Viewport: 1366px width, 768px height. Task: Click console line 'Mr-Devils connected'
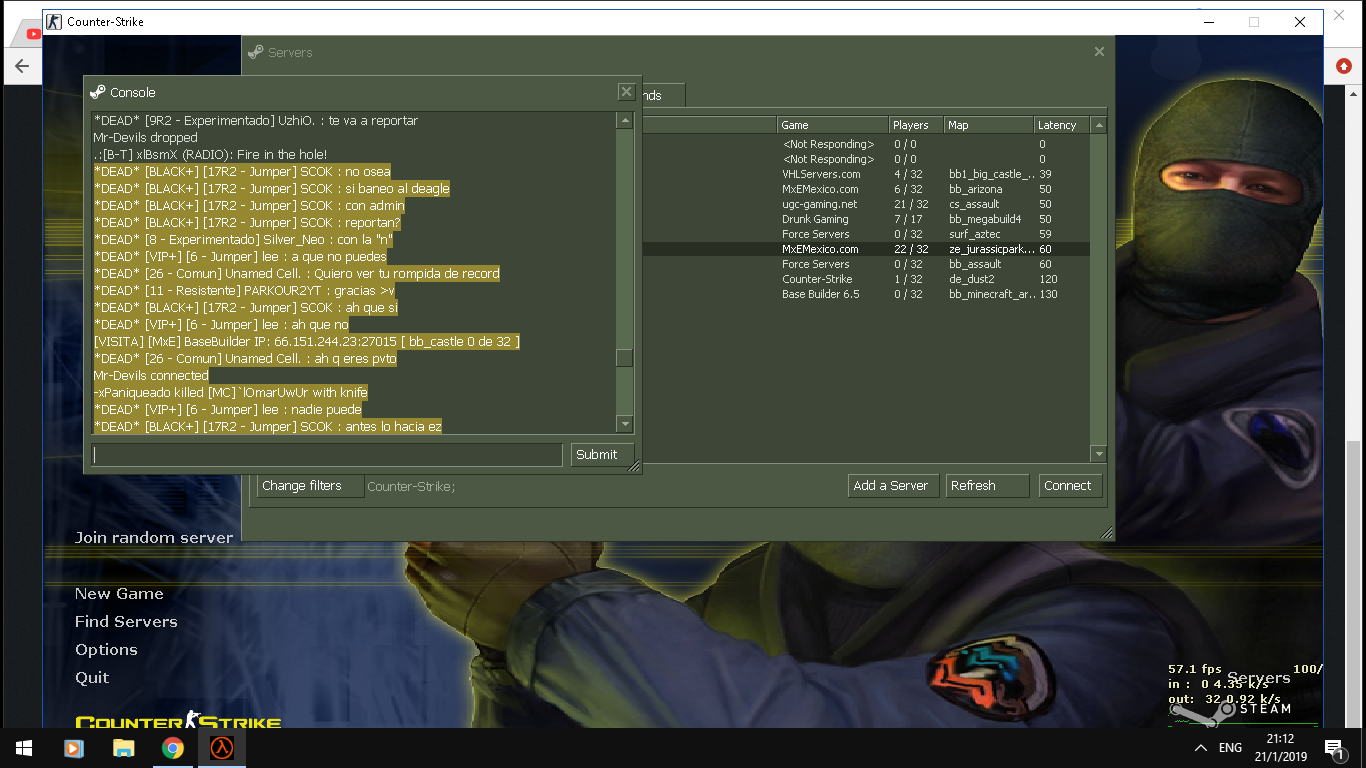click(x=151, y=376)
